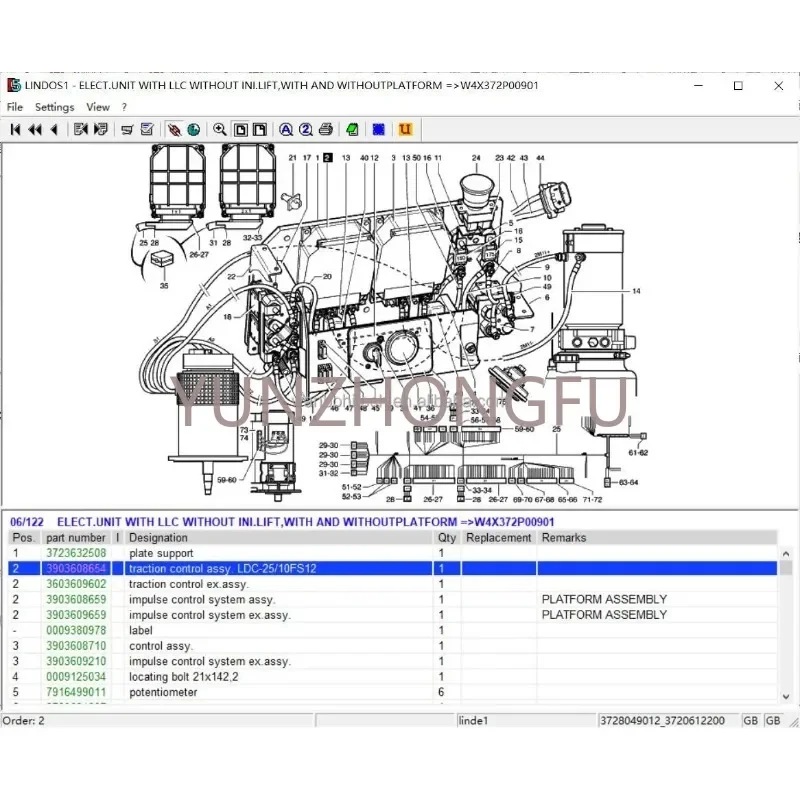Print using the printer icon
The height and width of the screenshot is (800, 800).
pyautogui.click(x=326, y=130)
